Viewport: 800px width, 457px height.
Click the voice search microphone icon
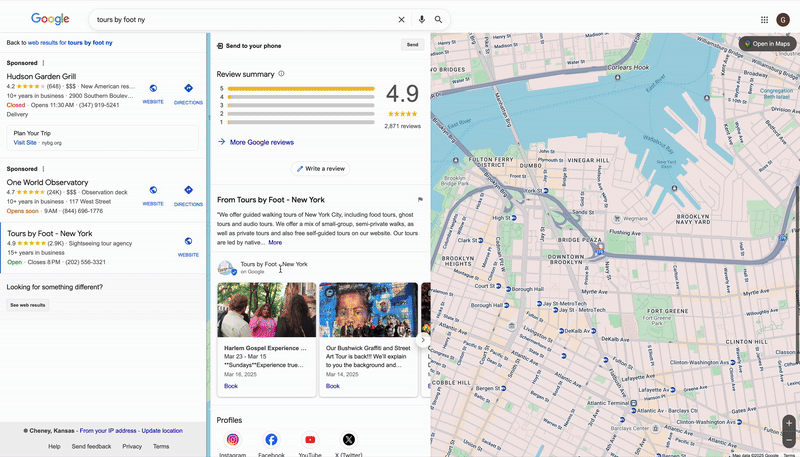[x=421, y=19]
